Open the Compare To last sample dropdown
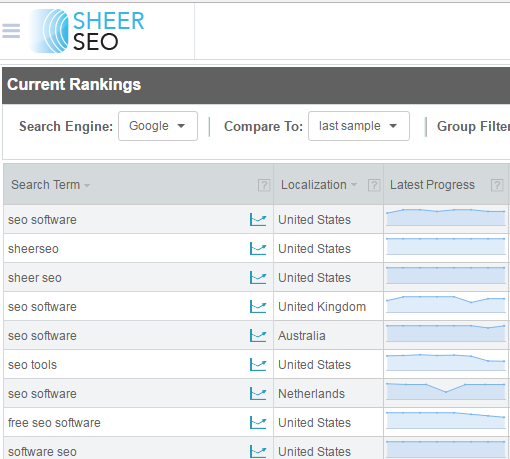Viewport: 510px width, 459px height. pyautogui.click(x=359, y=126)
